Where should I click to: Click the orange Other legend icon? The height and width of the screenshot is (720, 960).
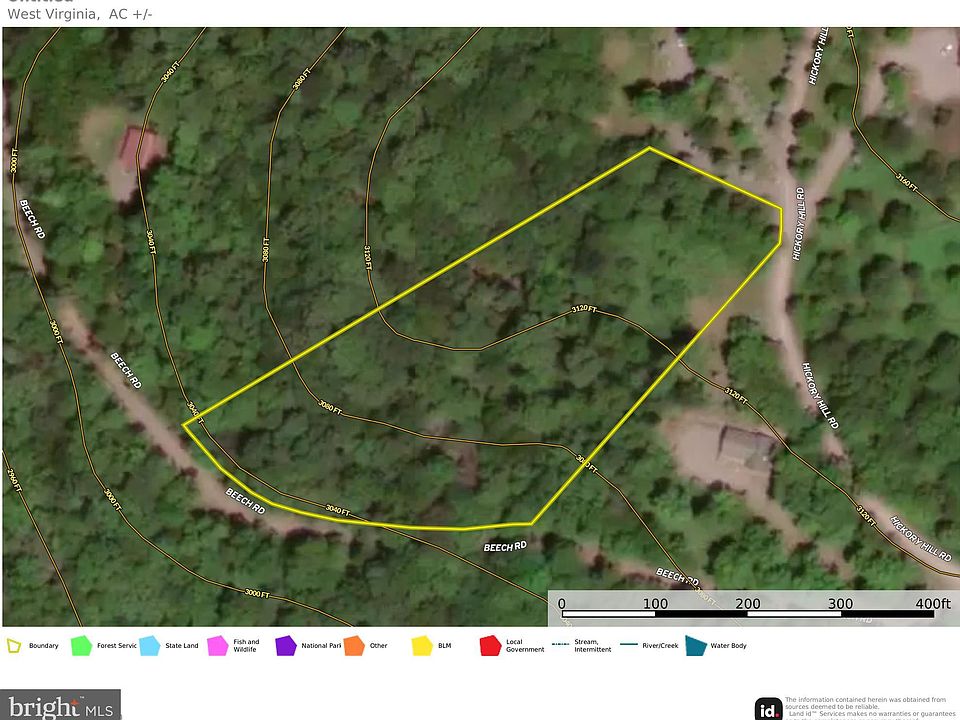(354, 646)
